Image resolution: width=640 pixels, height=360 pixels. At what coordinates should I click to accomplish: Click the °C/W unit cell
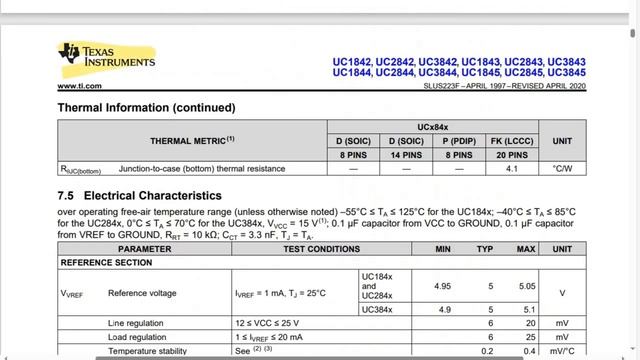point(562,169)
